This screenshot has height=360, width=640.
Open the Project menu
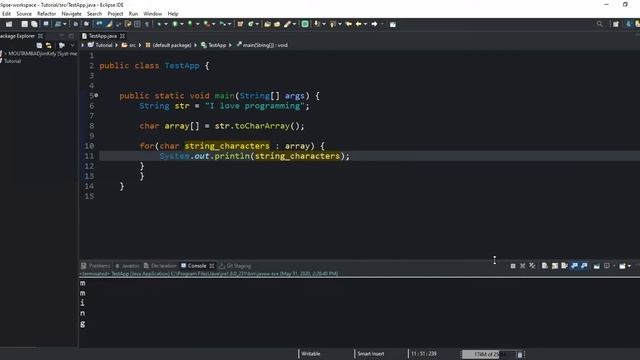coord(115,14)
